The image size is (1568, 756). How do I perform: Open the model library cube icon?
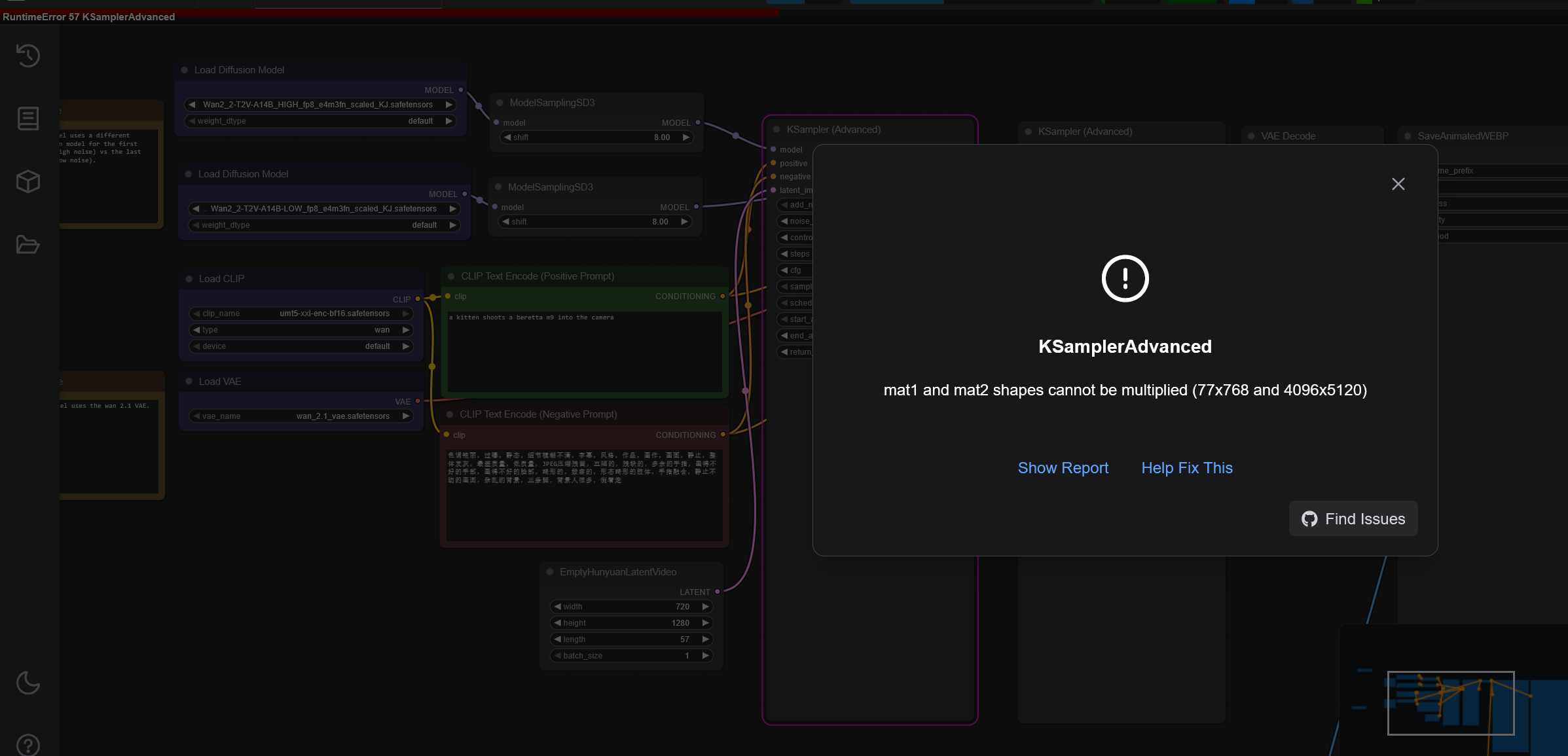(x=28, y=181)
